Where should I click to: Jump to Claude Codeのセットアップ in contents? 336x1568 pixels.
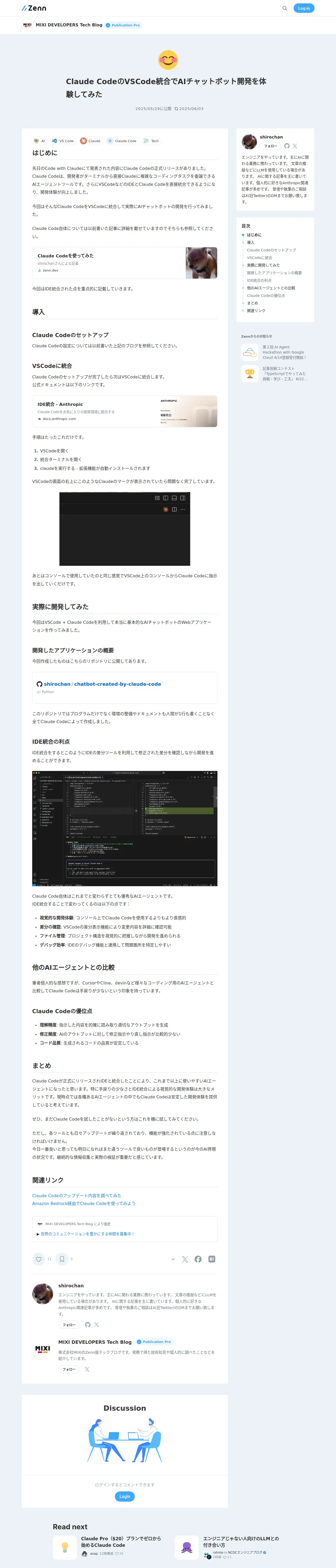(x=271, y=250)
